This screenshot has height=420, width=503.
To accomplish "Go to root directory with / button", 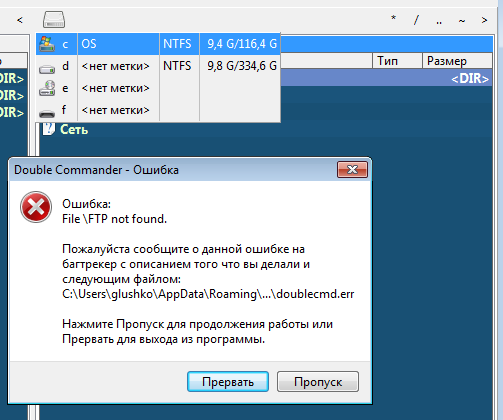I will click(x=416, y=20).
